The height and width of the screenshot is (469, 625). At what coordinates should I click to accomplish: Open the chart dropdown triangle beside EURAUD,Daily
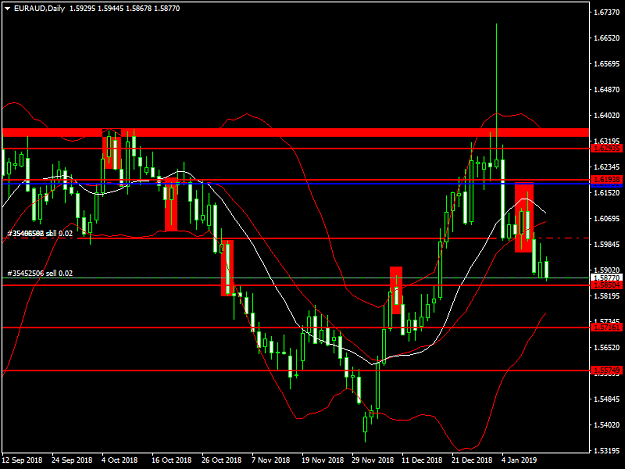7,8
